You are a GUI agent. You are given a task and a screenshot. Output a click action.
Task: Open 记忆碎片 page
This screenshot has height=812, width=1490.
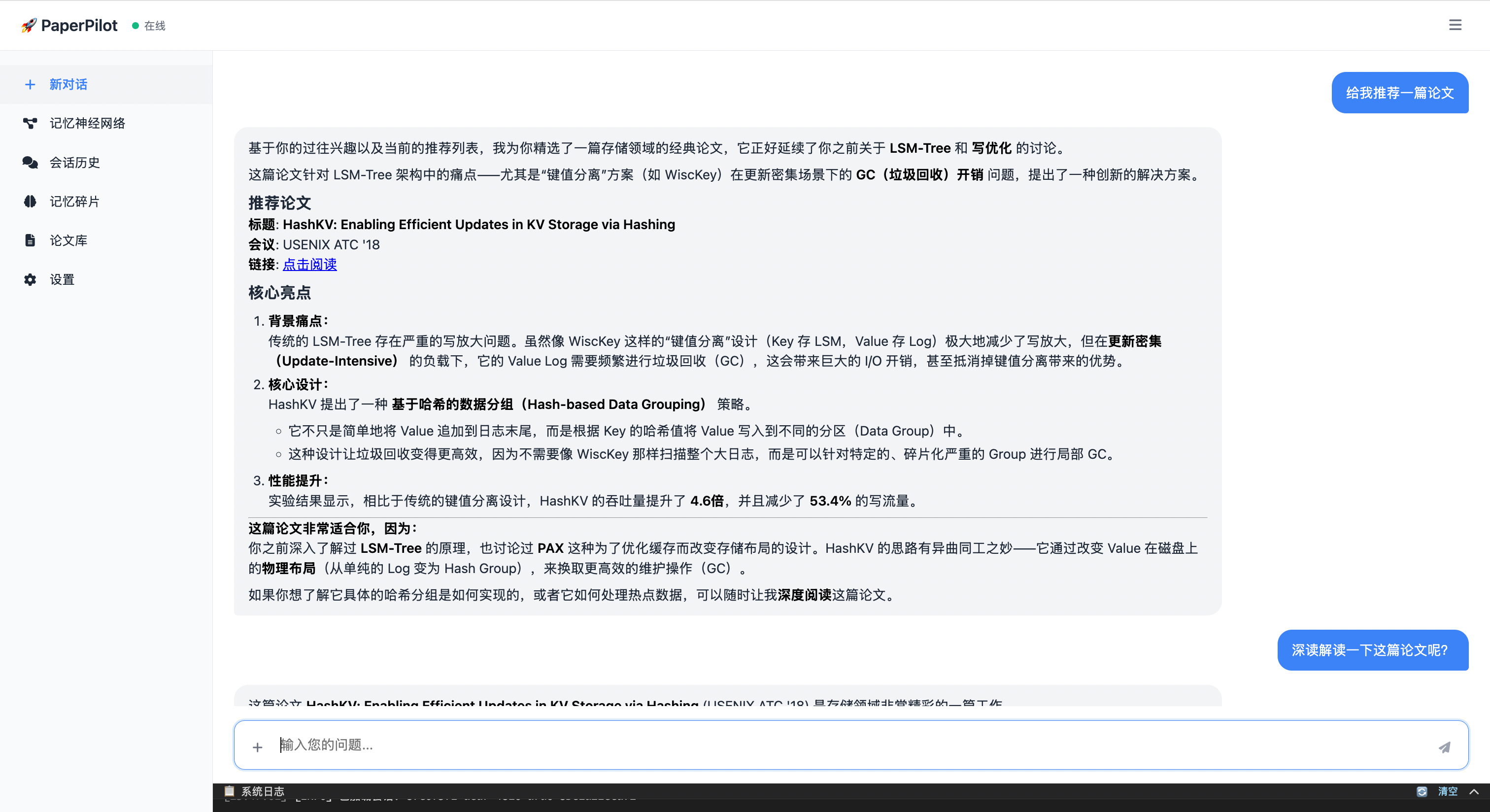point(106,201)
